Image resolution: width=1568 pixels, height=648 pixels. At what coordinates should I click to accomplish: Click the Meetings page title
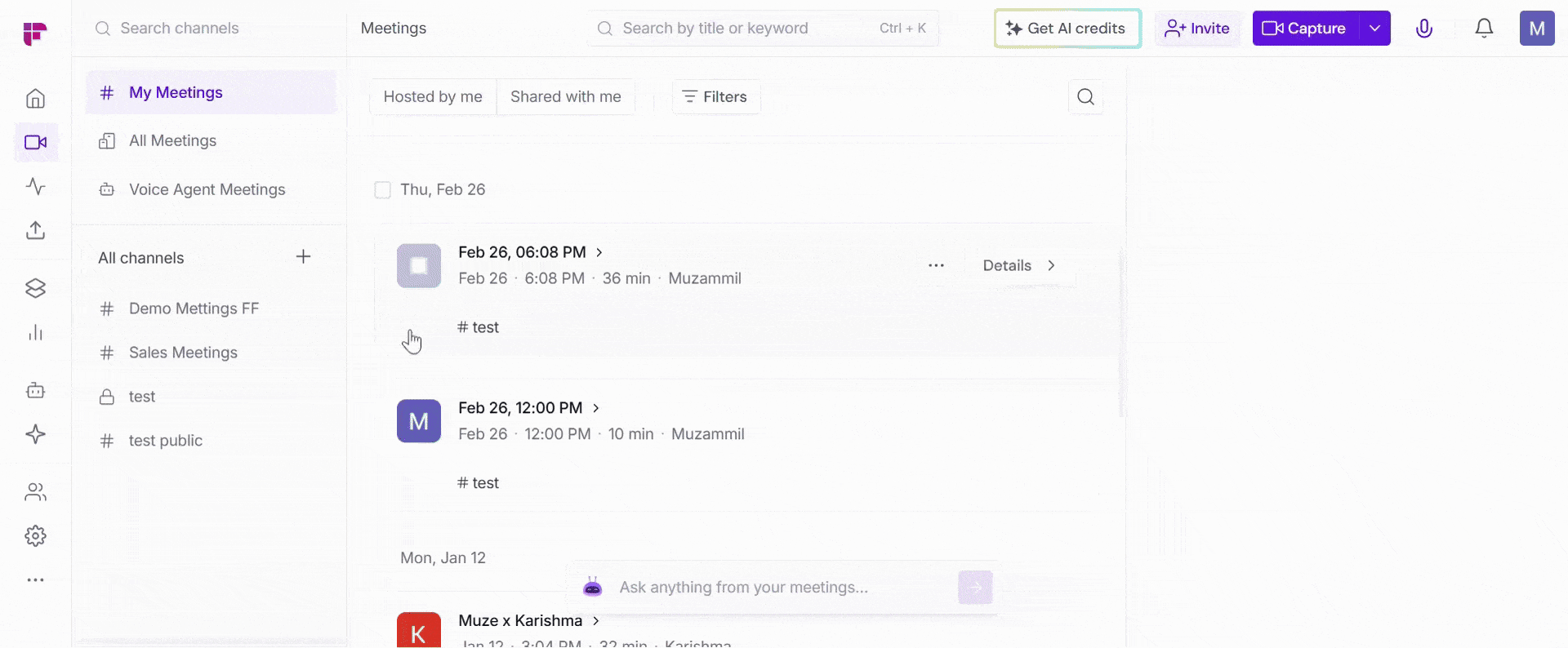(x=394, y=29)
